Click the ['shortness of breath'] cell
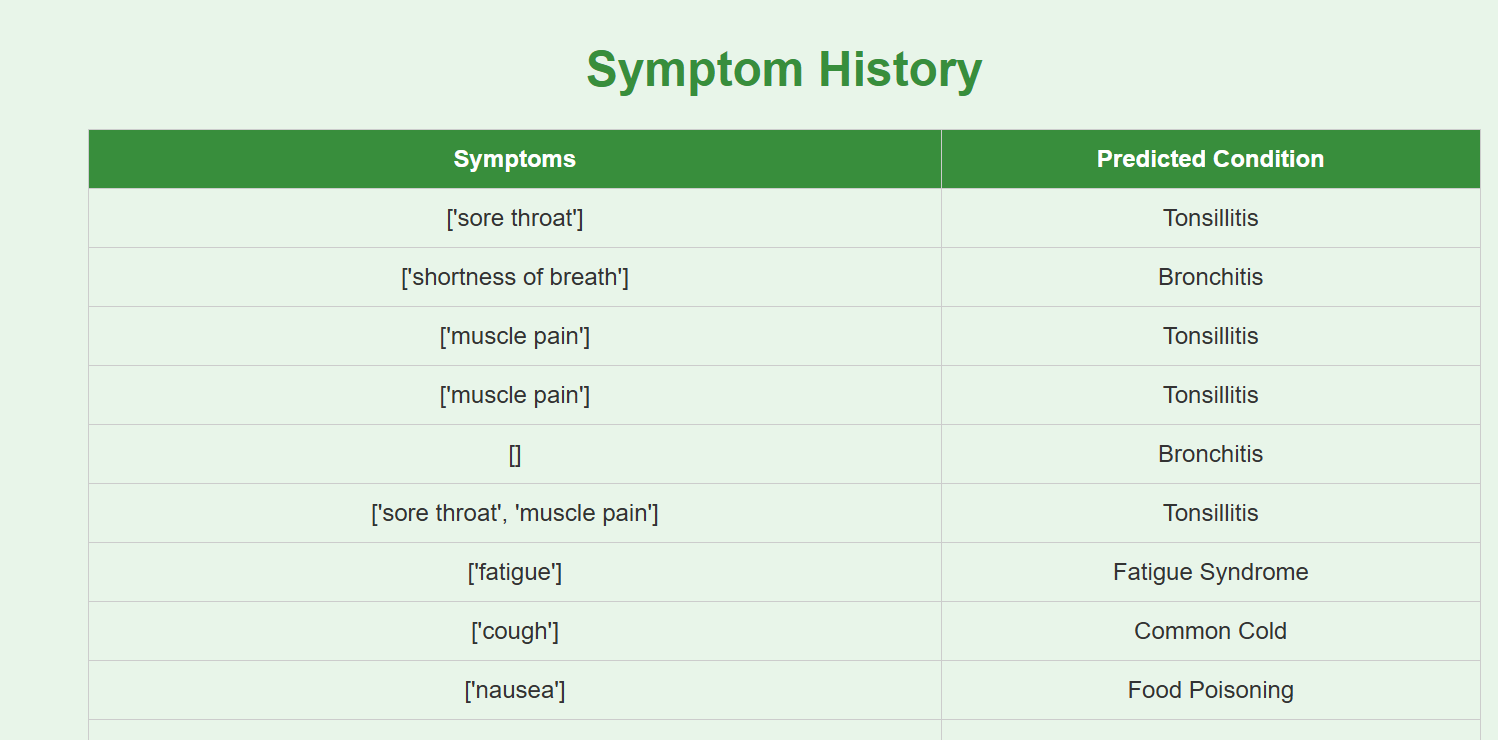 click(x=515, y=277)
